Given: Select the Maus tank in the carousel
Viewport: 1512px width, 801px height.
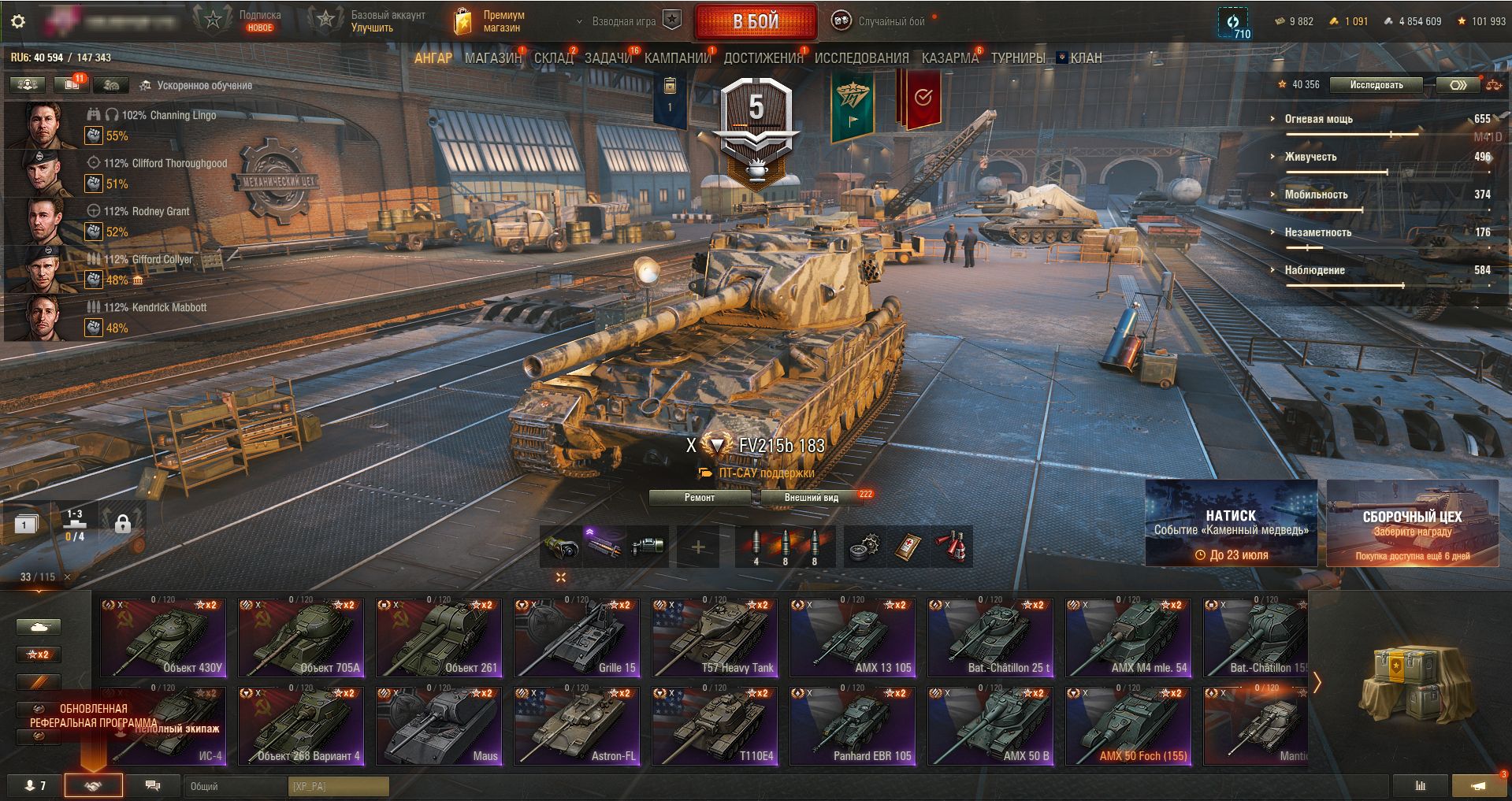Looking at the screenshot, I should (x=439, y=725).
